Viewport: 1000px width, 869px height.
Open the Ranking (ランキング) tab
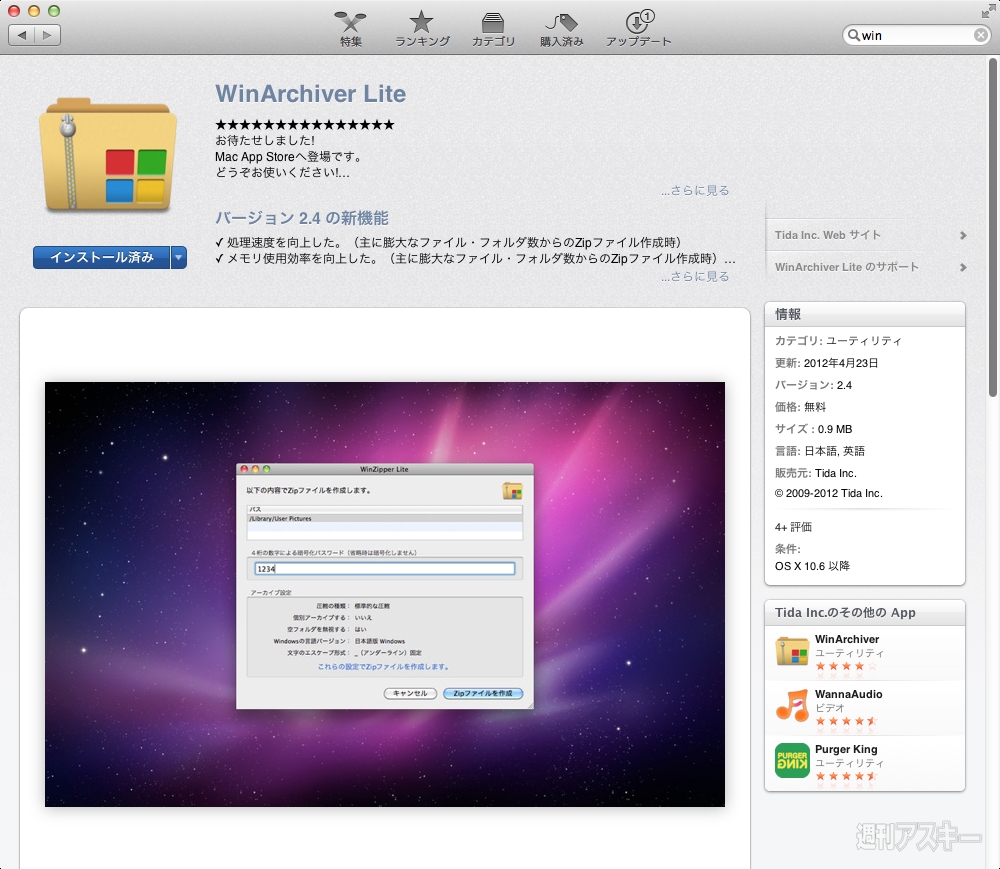[422, 29]
